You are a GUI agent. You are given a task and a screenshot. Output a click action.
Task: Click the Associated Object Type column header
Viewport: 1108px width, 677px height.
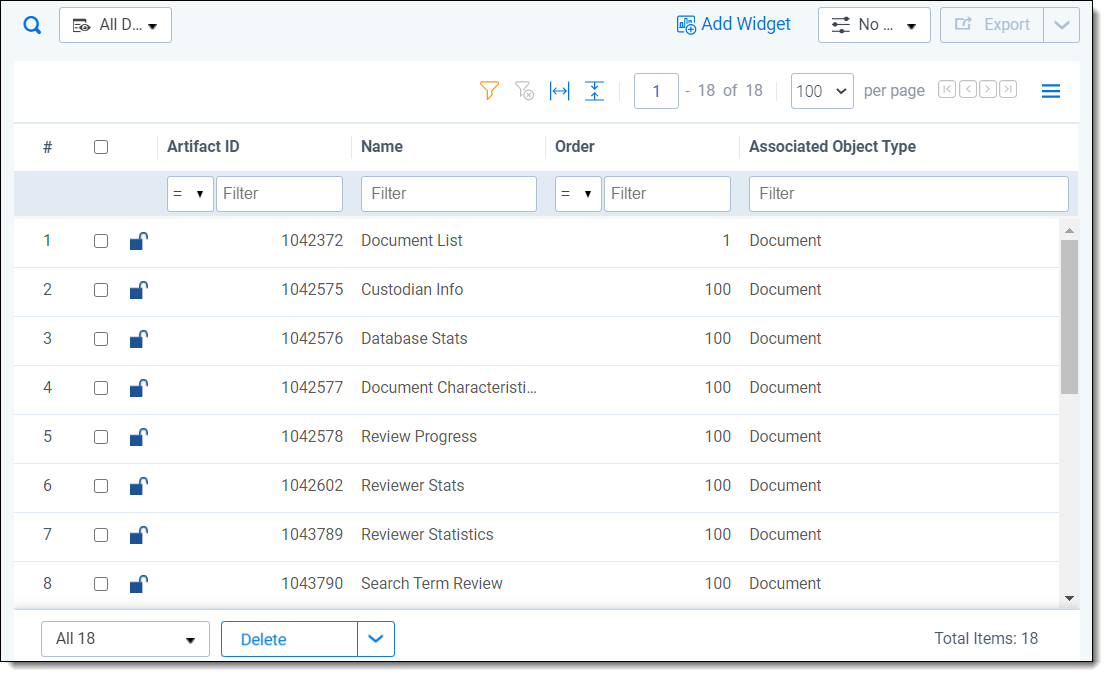(832, 147)
